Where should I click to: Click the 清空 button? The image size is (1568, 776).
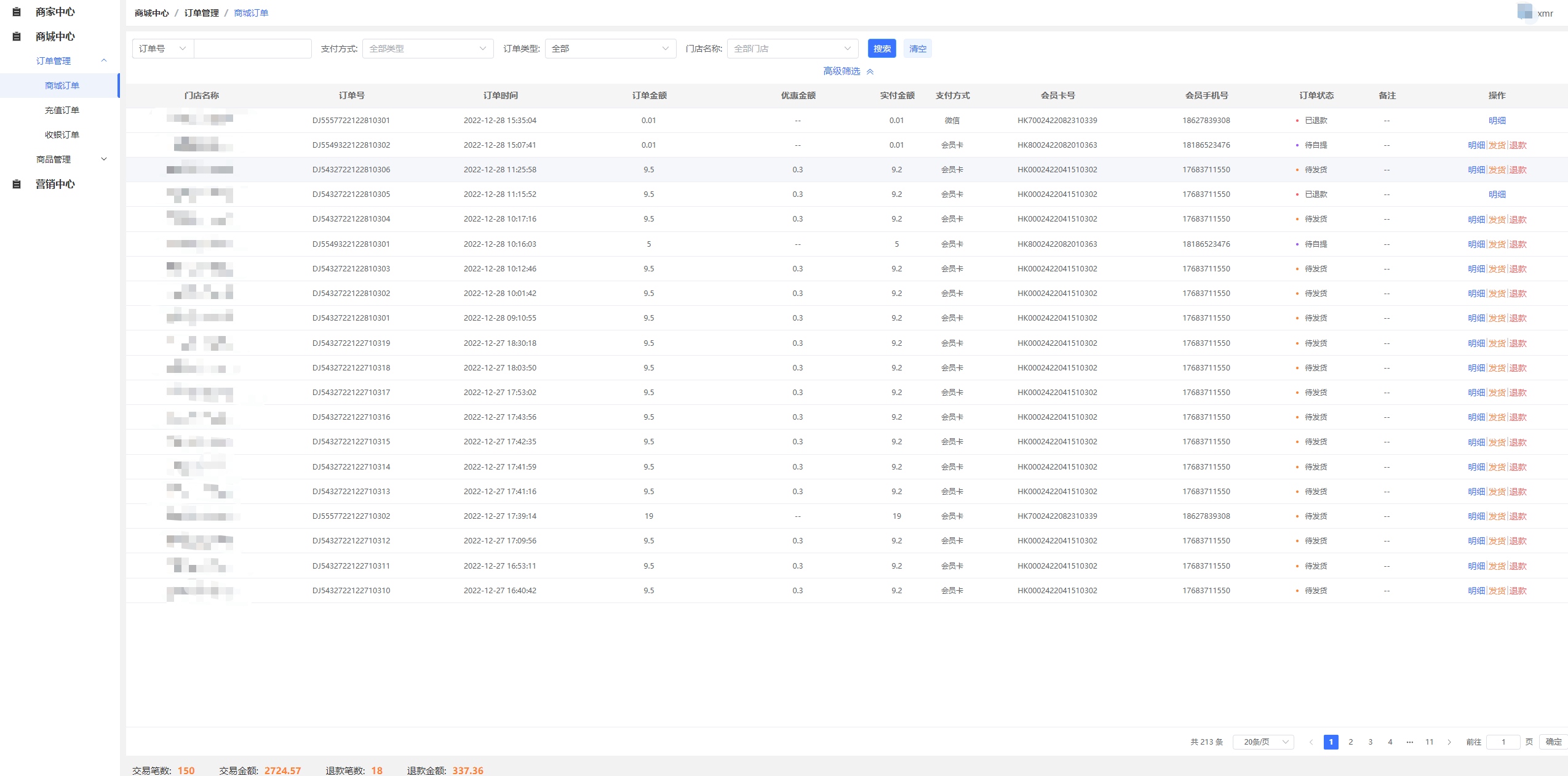pyautogui.click(x=917, y=49)
